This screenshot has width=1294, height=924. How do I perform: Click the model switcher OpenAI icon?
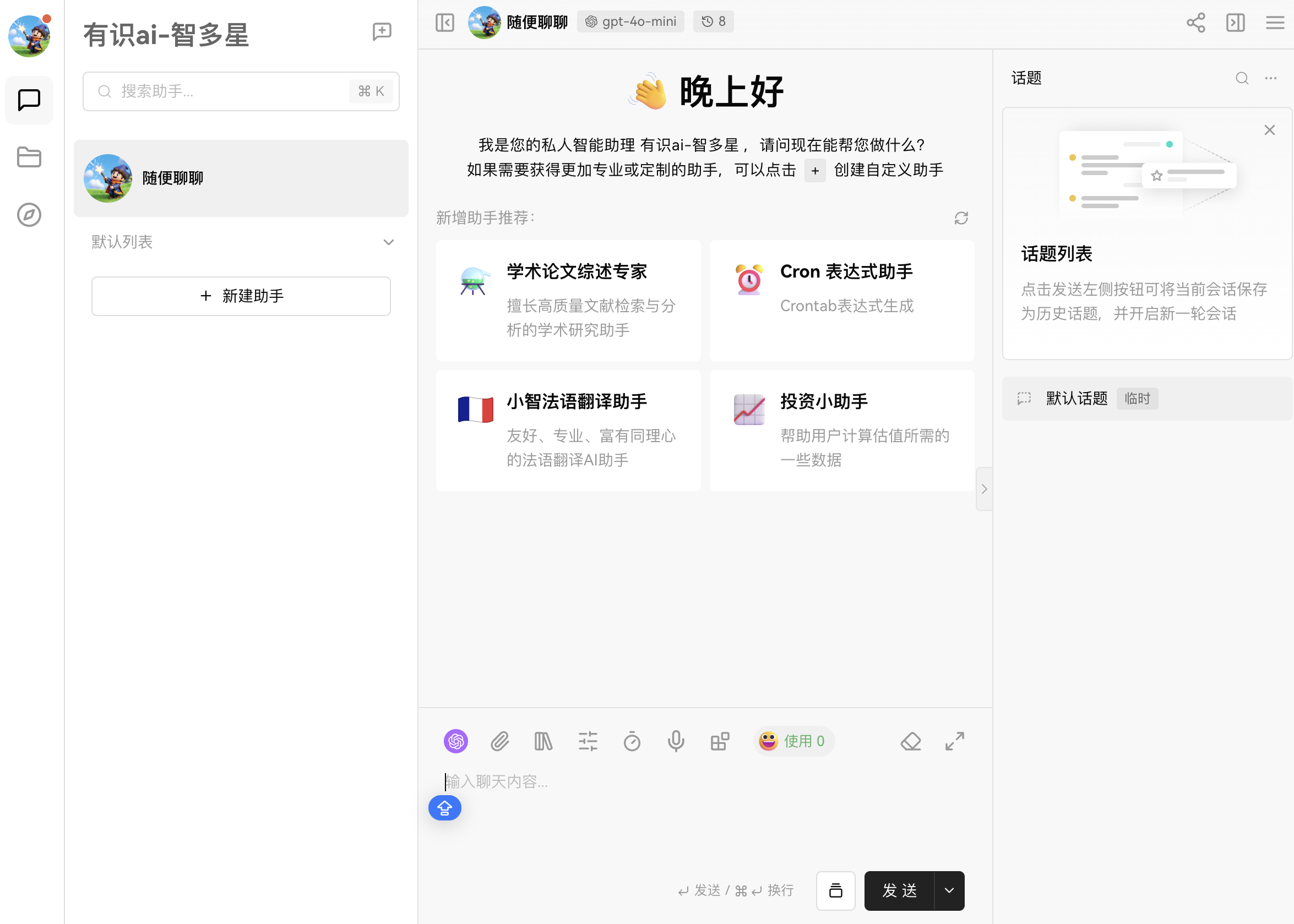(455, 741)
